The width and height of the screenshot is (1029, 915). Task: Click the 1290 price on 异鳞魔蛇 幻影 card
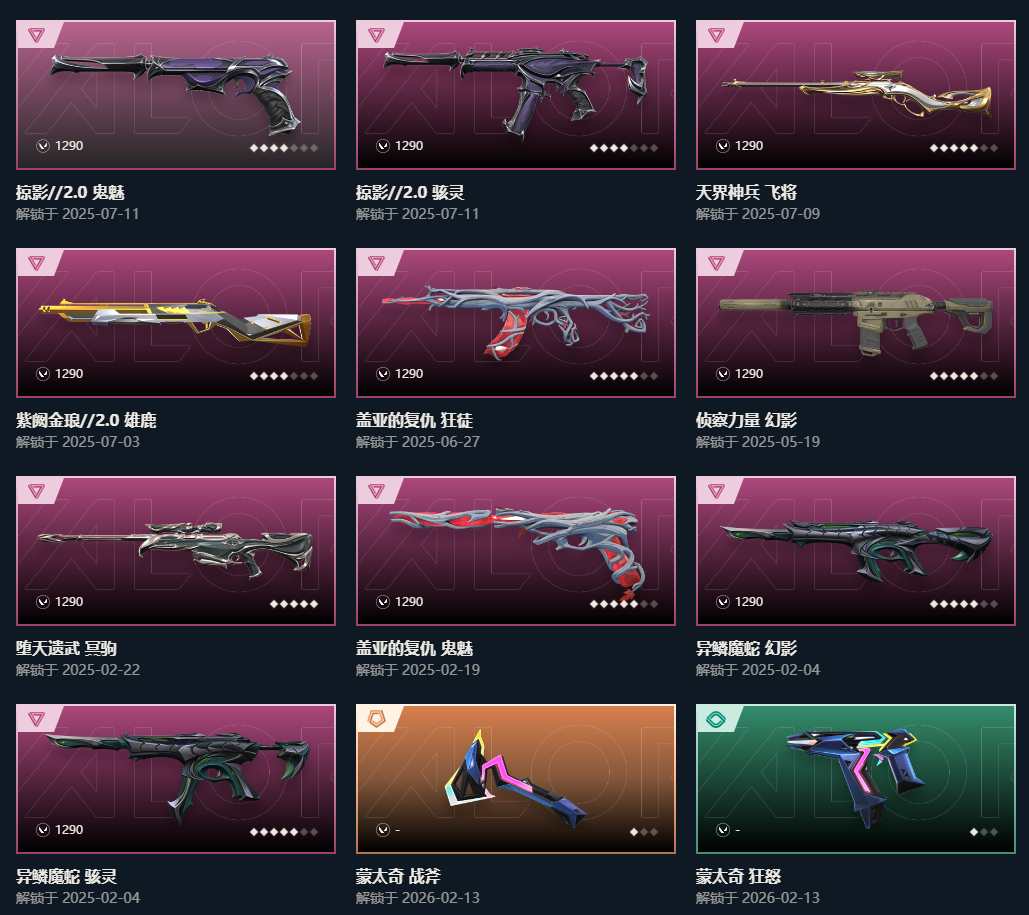[x=749, y=602]
